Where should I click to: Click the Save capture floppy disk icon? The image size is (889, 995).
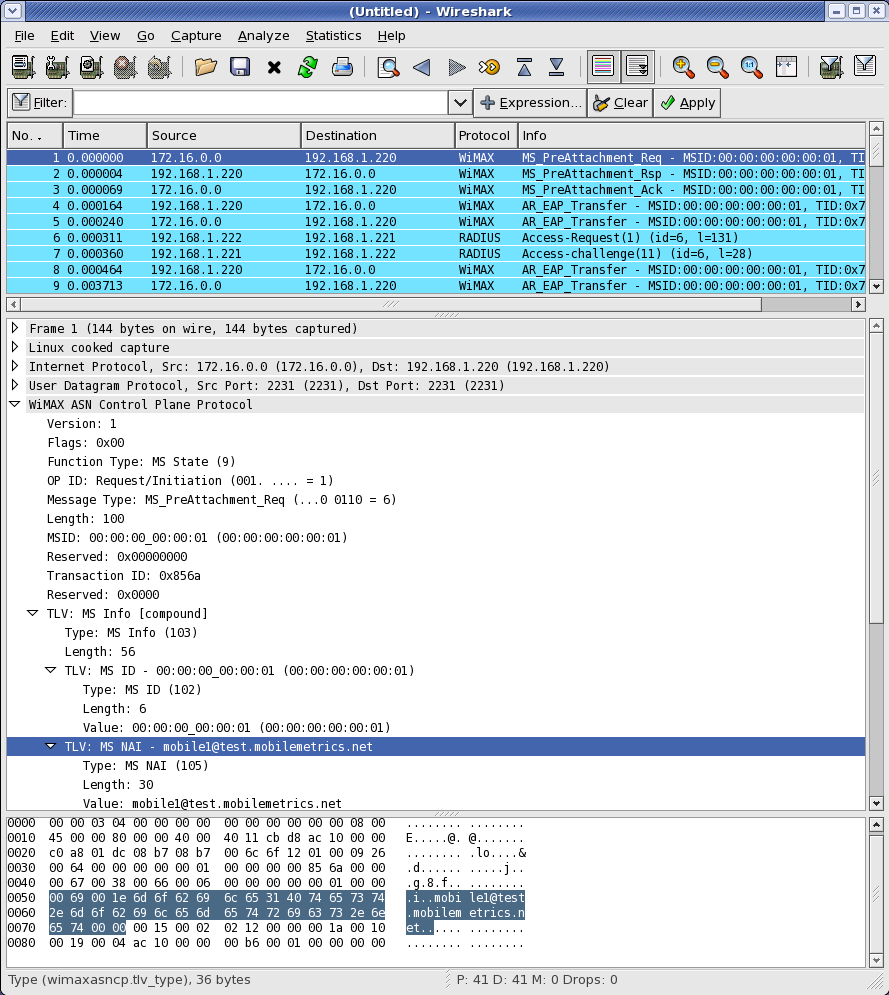tap(240, 67)
